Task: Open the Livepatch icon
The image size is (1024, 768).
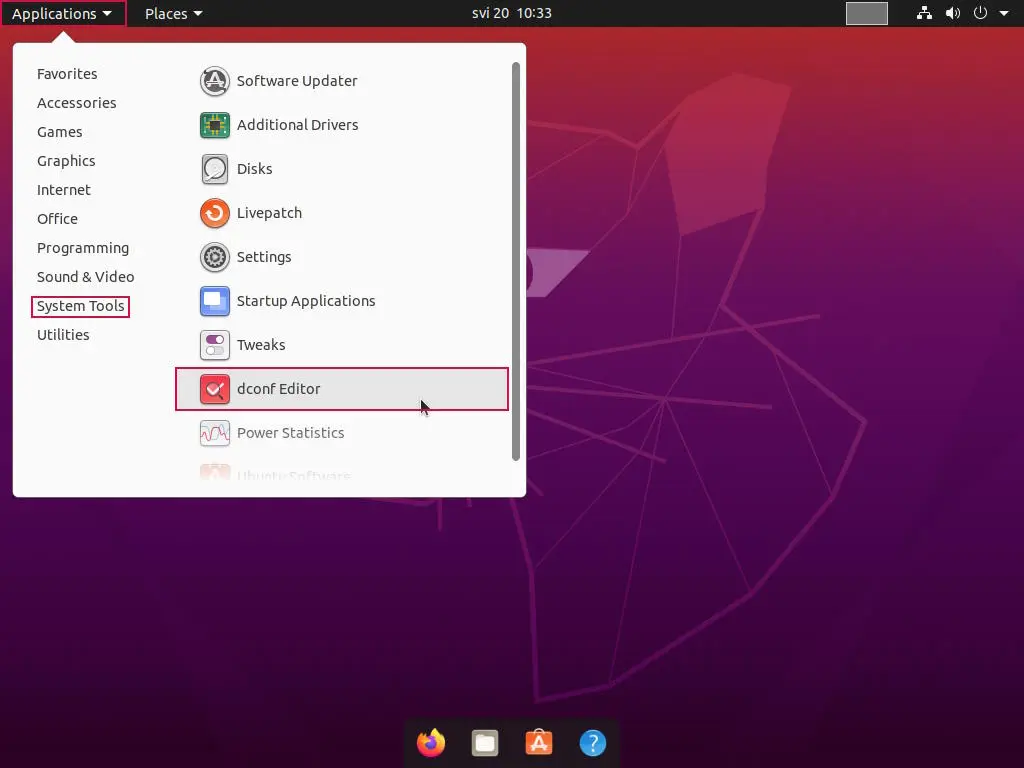Action: coord(215,213)
